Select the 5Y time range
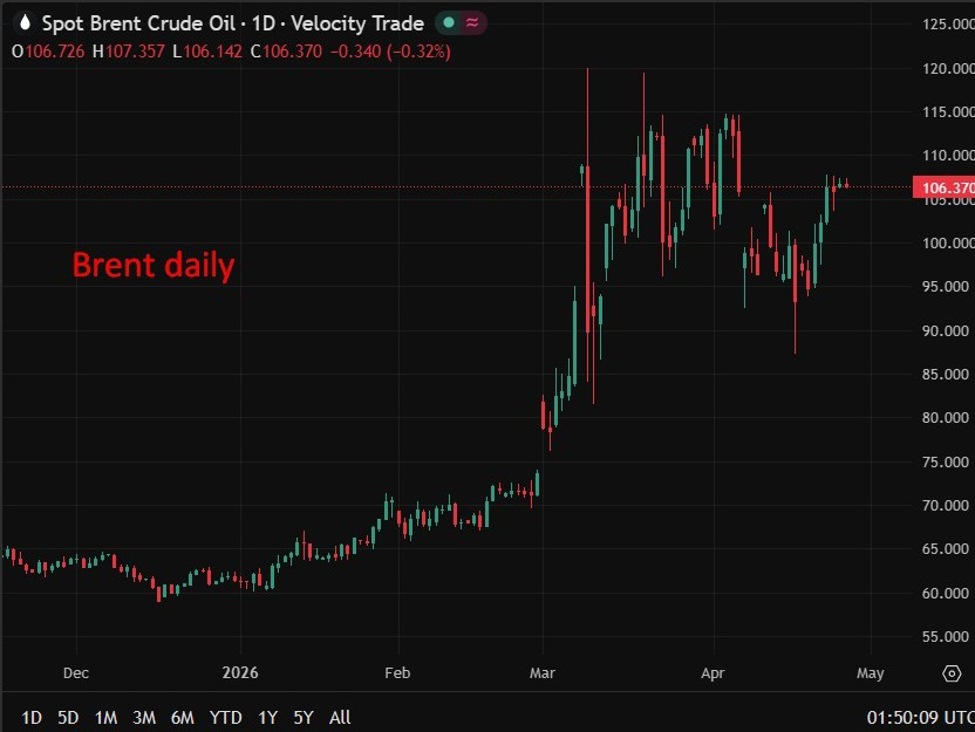Viewport: 975px width, 732px height. (x=304, y=717)
